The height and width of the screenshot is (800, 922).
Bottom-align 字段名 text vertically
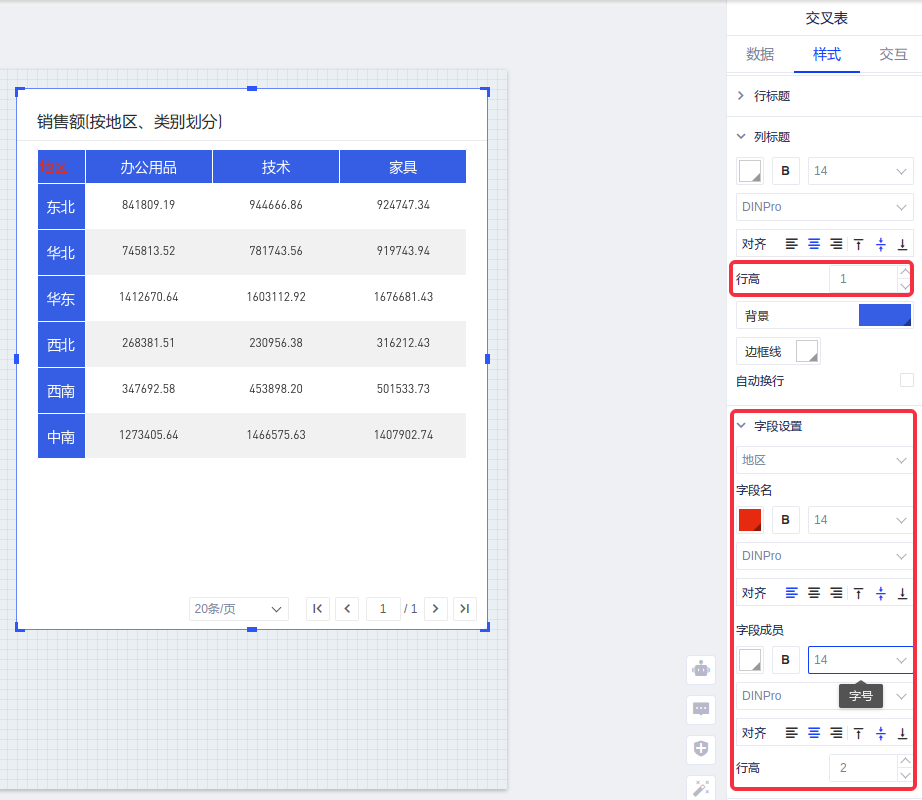coord(902,593)
